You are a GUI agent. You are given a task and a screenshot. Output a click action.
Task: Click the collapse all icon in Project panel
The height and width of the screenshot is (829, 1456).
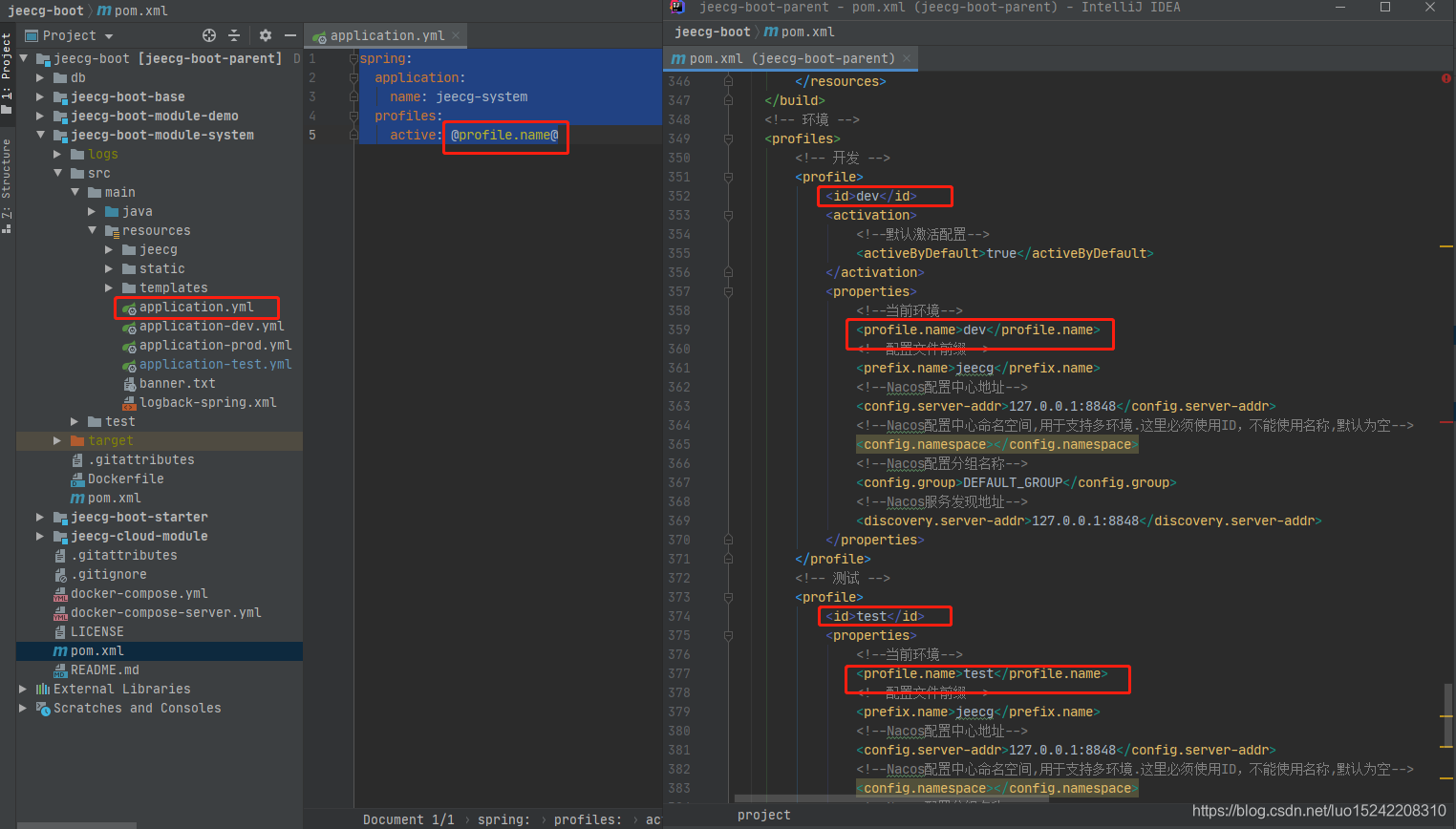[234, 35]
